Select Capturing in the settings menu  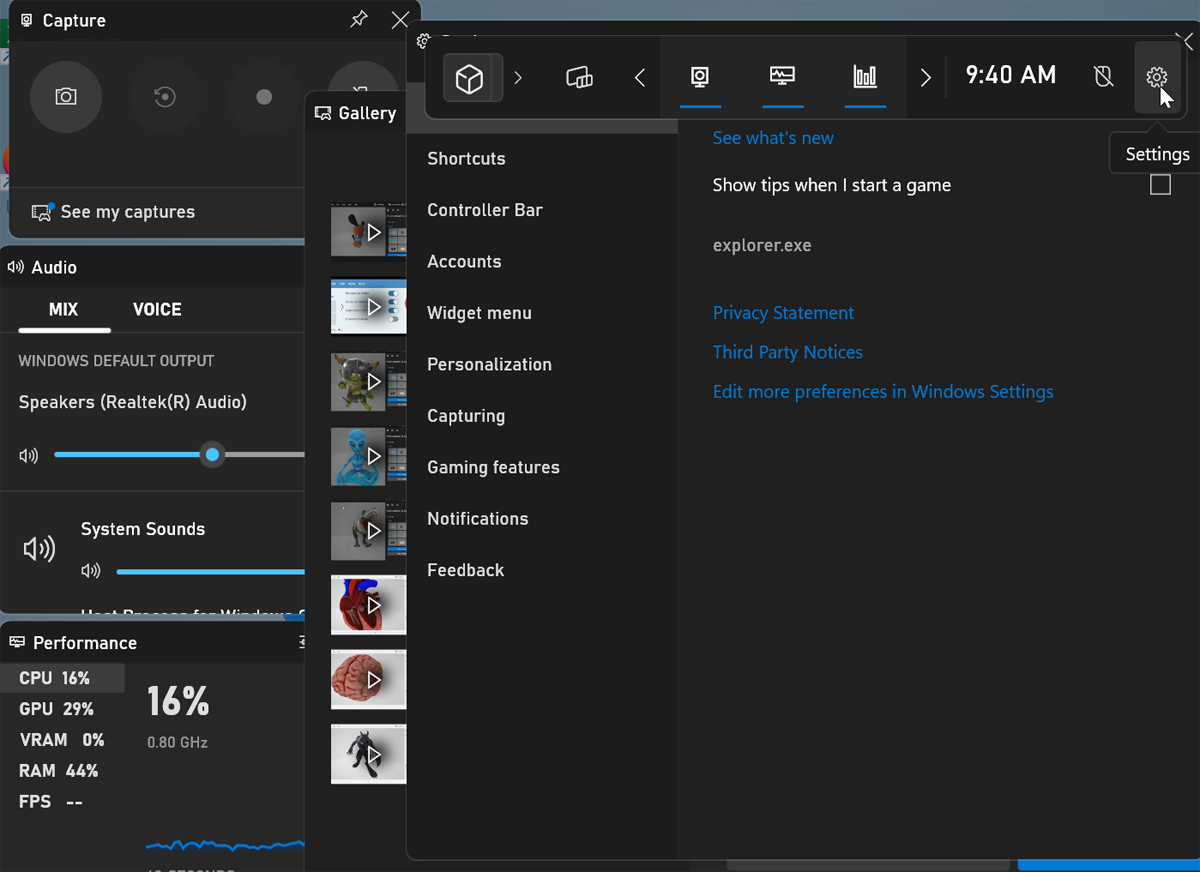coord(466,415)
